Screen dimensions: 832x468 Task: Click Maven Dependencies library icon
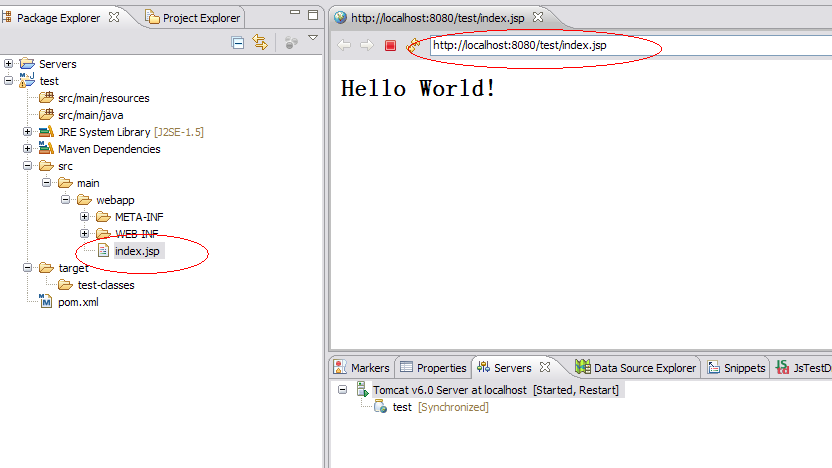pyautogui.click(x=47, y=149)
